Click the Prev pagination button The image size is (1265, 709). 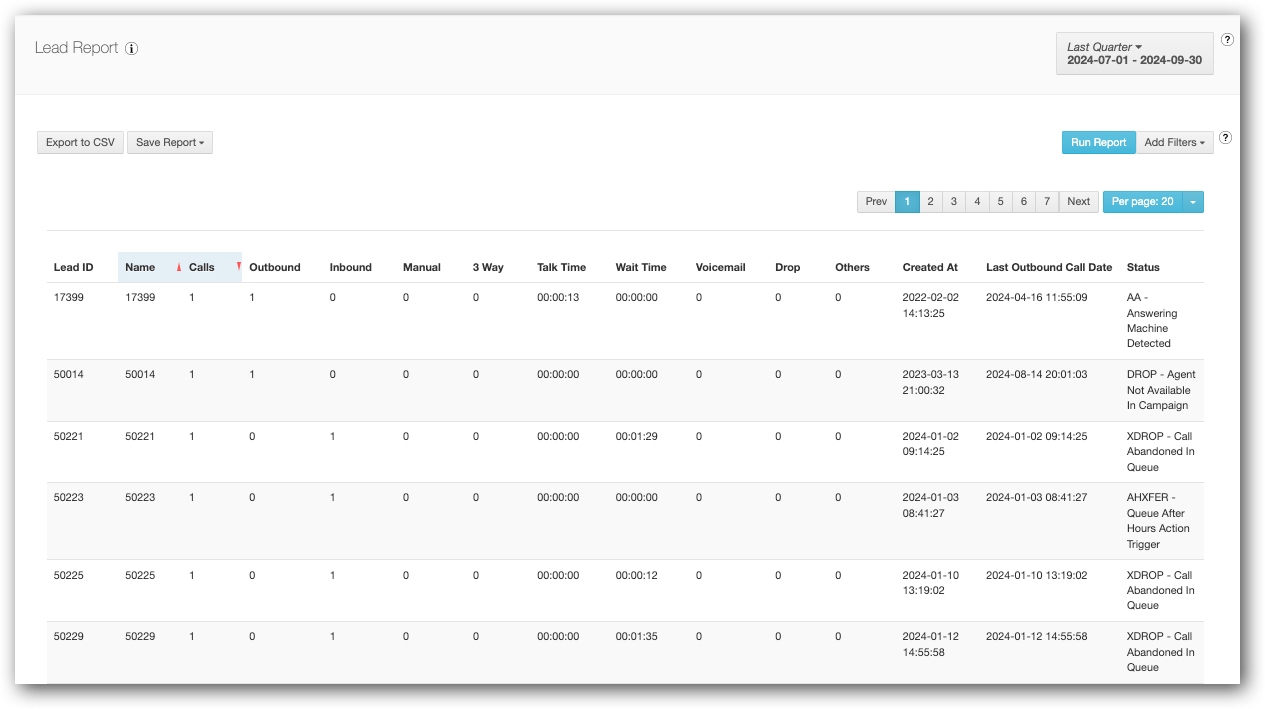[x=876, y=201]
